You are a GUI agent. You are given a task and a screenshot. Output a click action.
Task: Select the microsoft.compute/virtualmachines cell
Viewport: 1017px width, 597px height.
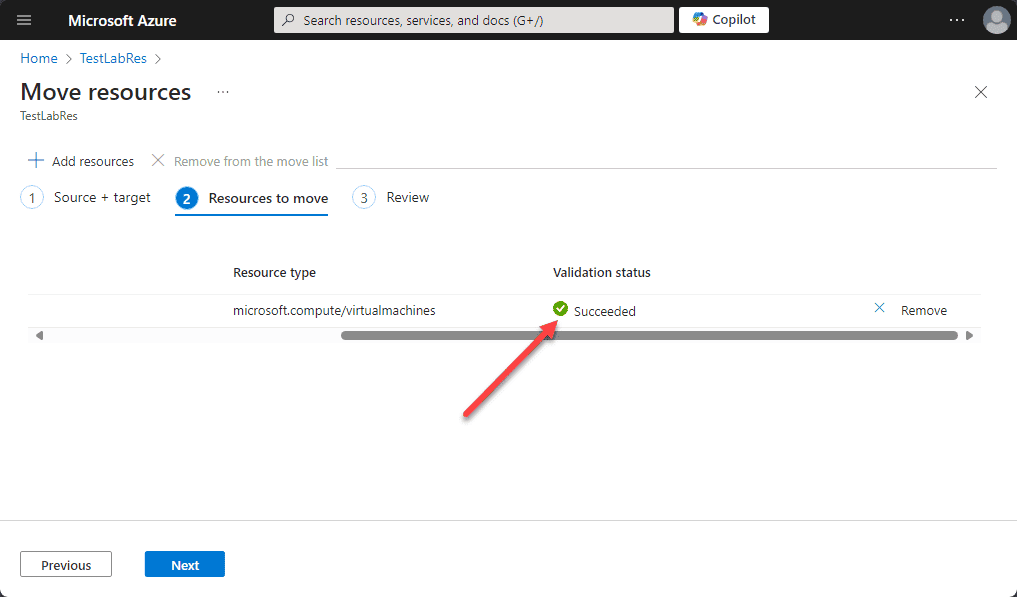click(x=334, y=311)
